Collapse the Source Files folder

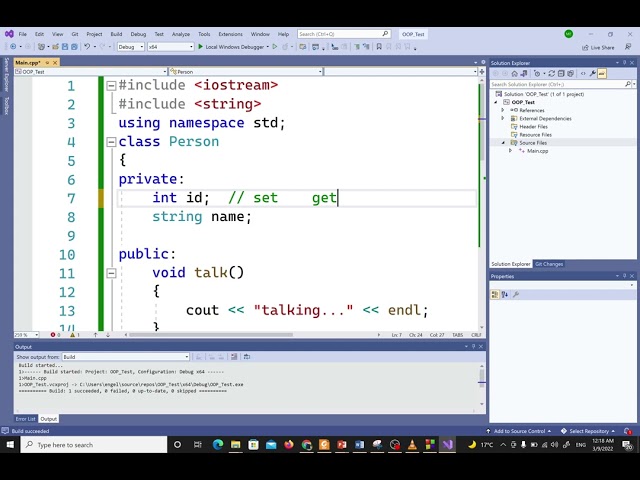(503, 143)
